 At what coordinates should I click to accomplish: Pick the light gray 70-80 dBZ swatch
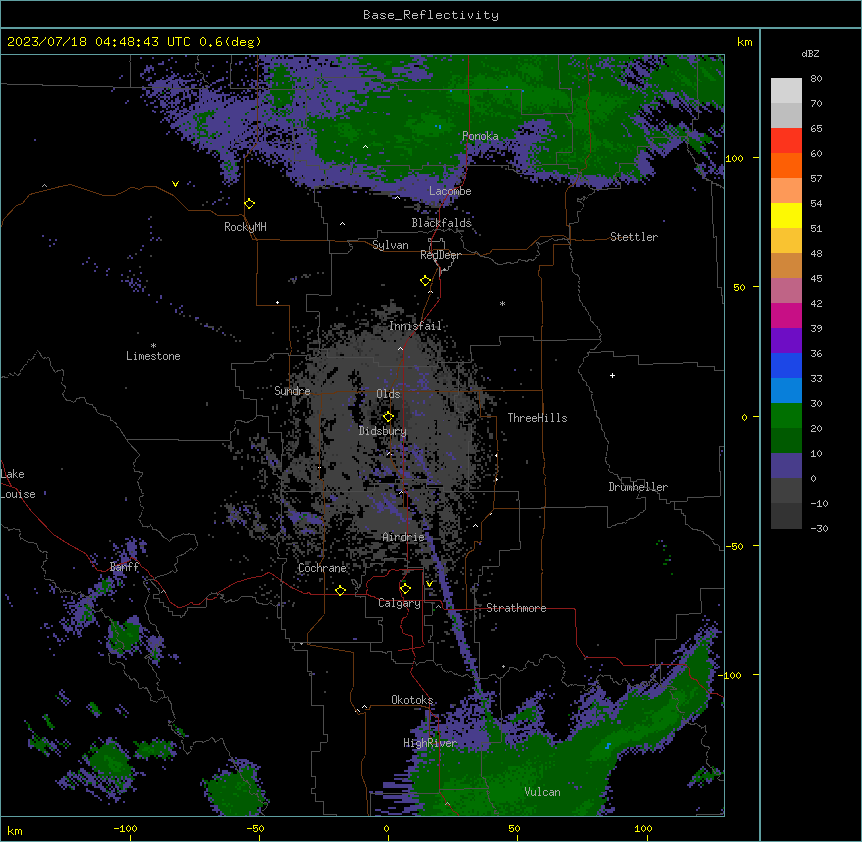point(786,91)
